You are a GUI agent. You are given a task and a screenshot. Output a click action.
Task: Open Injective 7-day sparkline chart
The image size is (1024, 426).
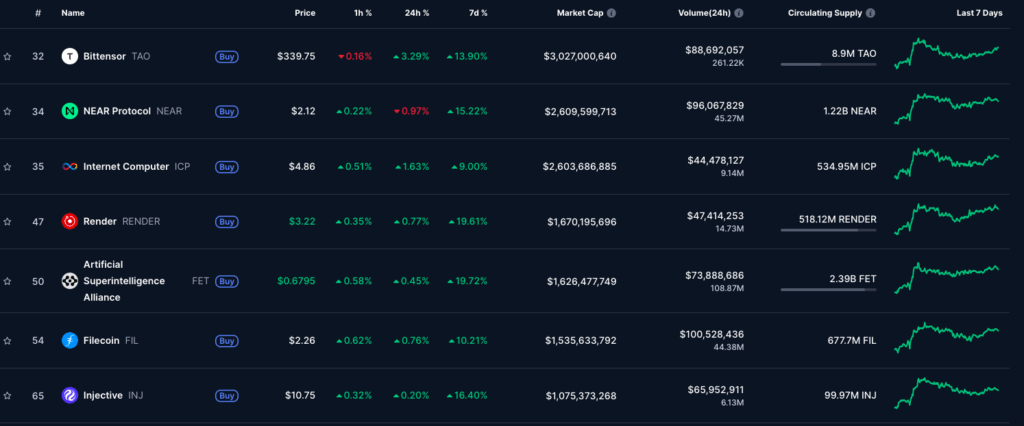pos(947,393)
